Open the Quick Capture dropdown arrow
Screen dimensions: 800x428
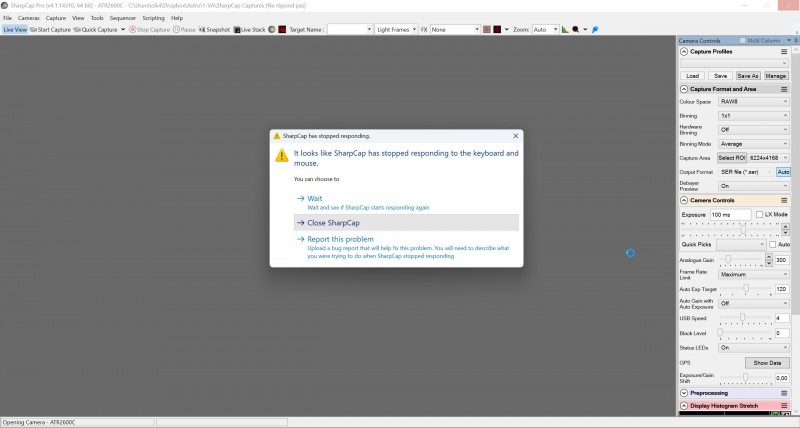click(x=123, y=30)
